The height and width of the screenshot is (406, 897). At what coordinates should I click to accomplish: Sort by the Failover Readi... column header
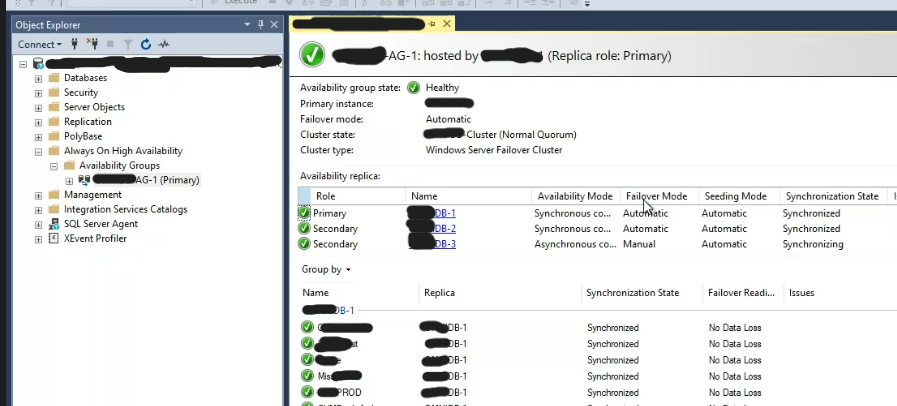click(x=741, y=293)
